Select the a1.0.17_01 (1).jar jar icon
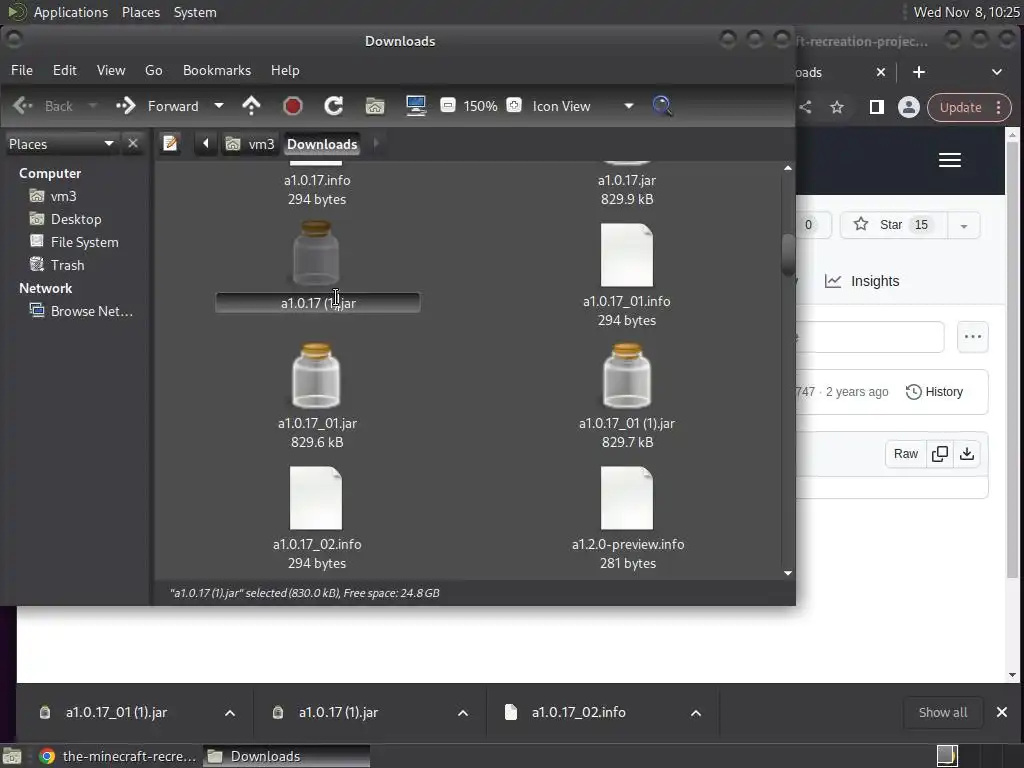1024x768 pixels. (x=627, y=376)
